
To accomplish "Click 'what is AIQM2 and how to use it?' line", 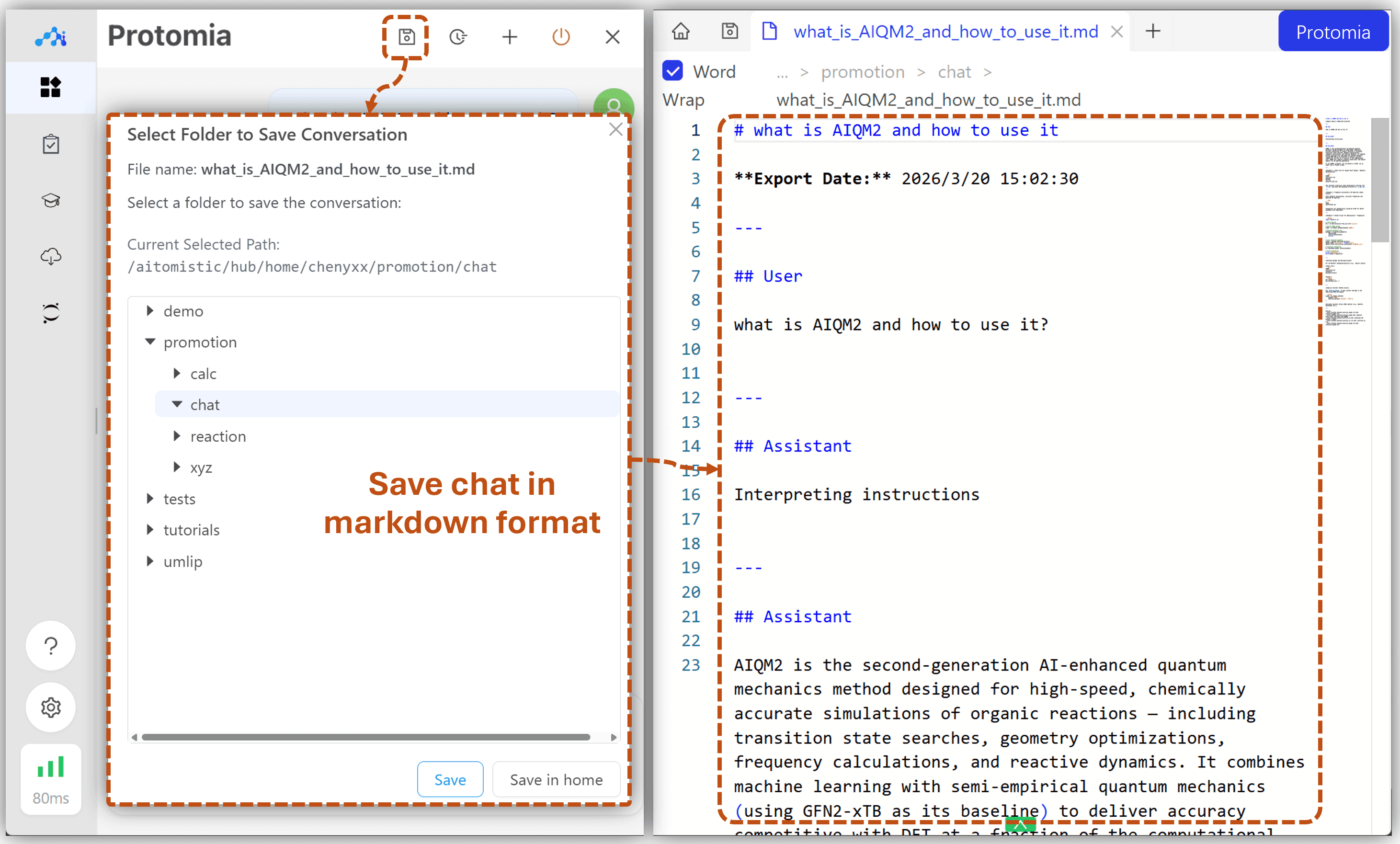I will 891,325.
